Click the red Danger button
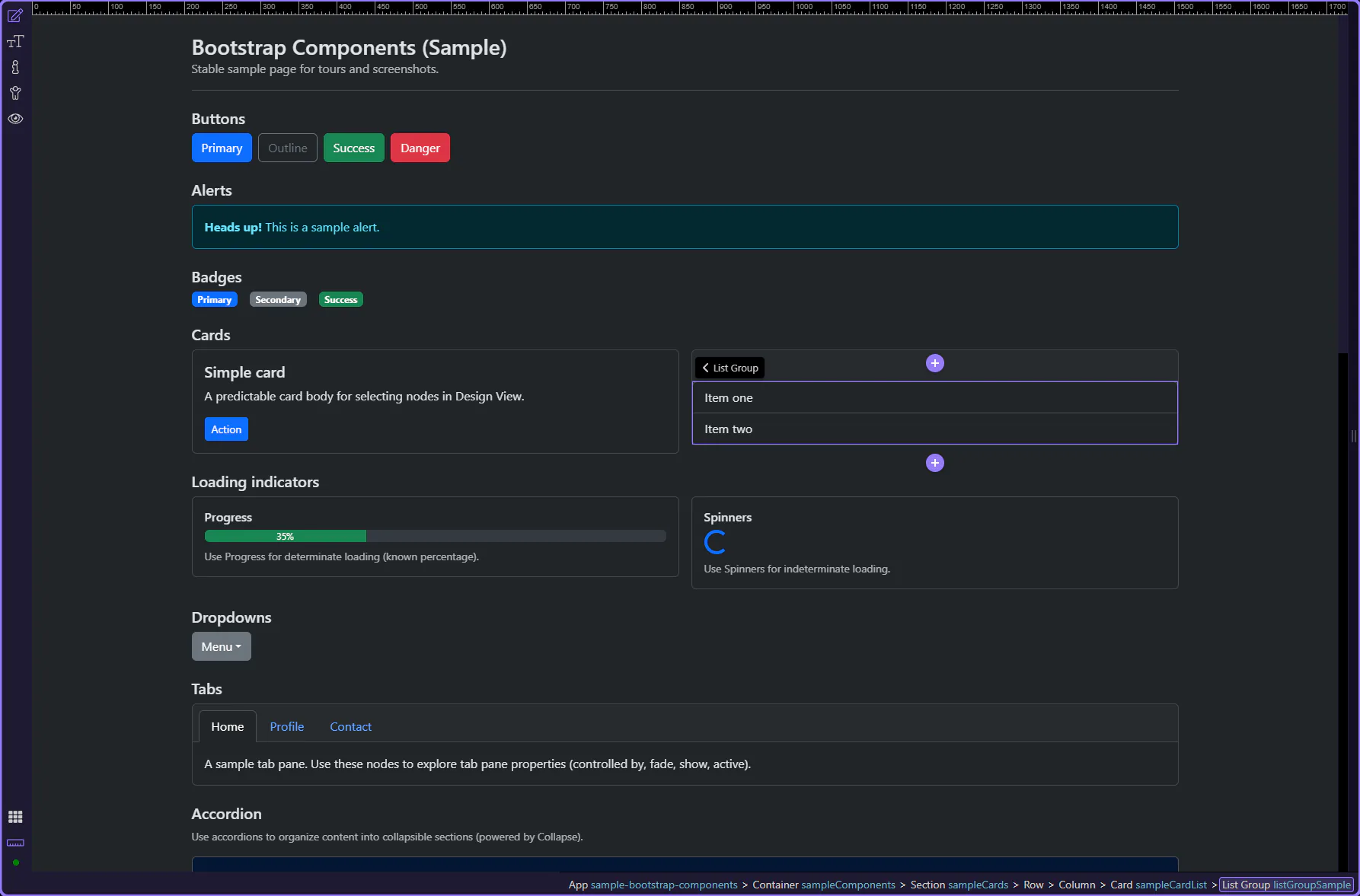 420,148
